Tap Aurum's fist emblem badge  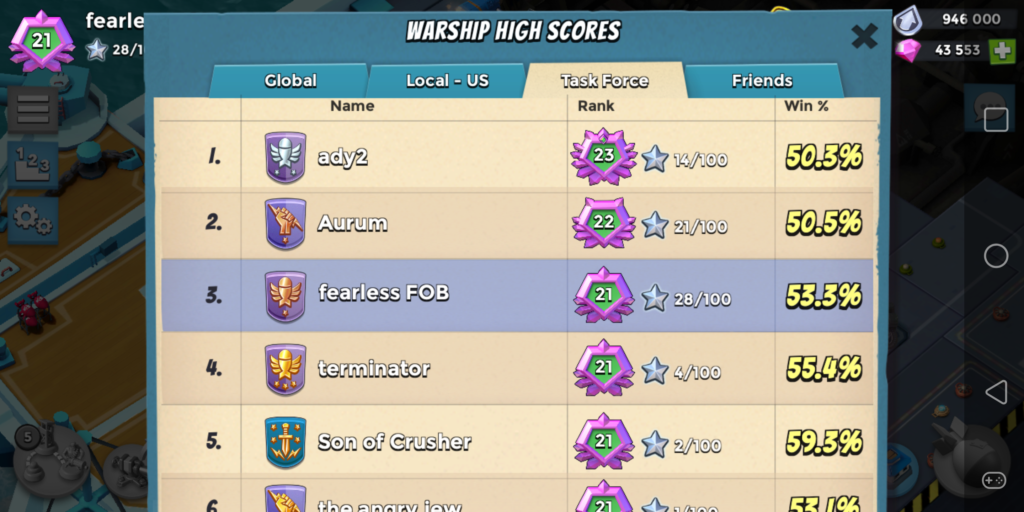point(285,223)
